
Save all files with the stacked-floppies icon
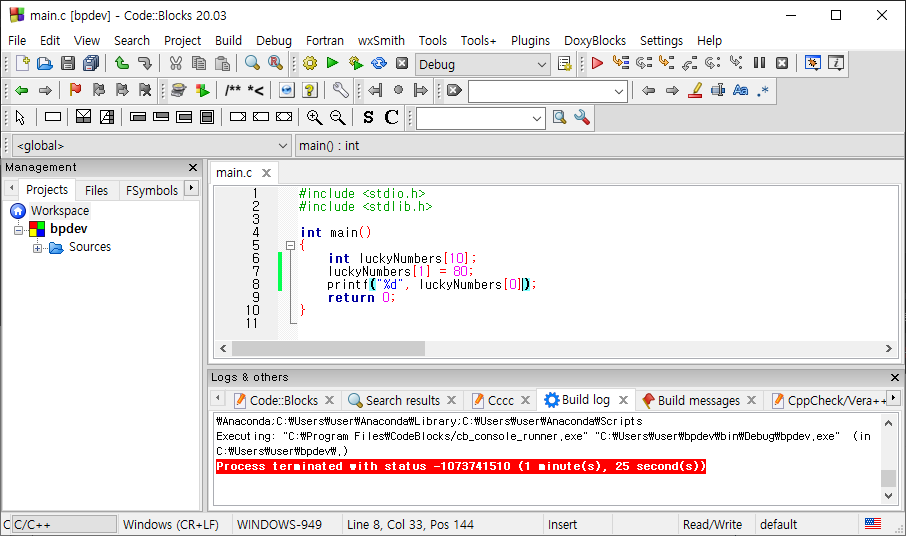click(x=91, y=63)
